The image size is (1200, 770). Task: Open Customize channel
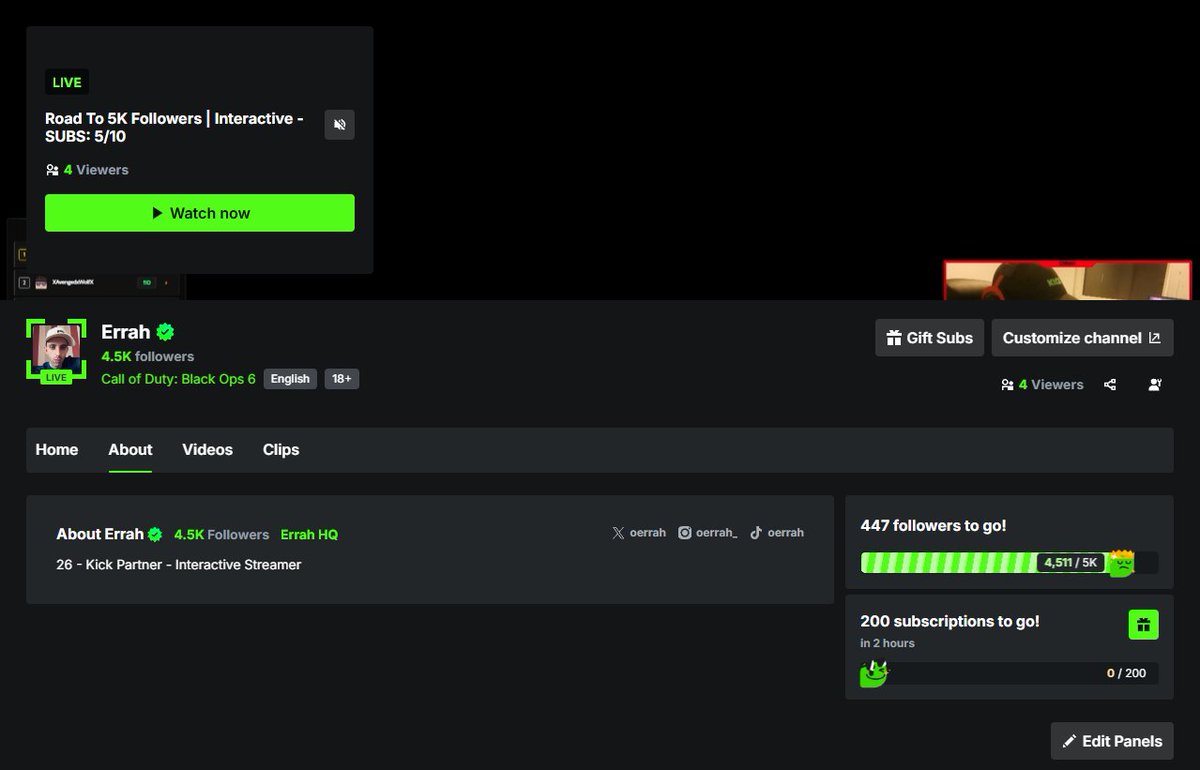tap(1082, 338)
